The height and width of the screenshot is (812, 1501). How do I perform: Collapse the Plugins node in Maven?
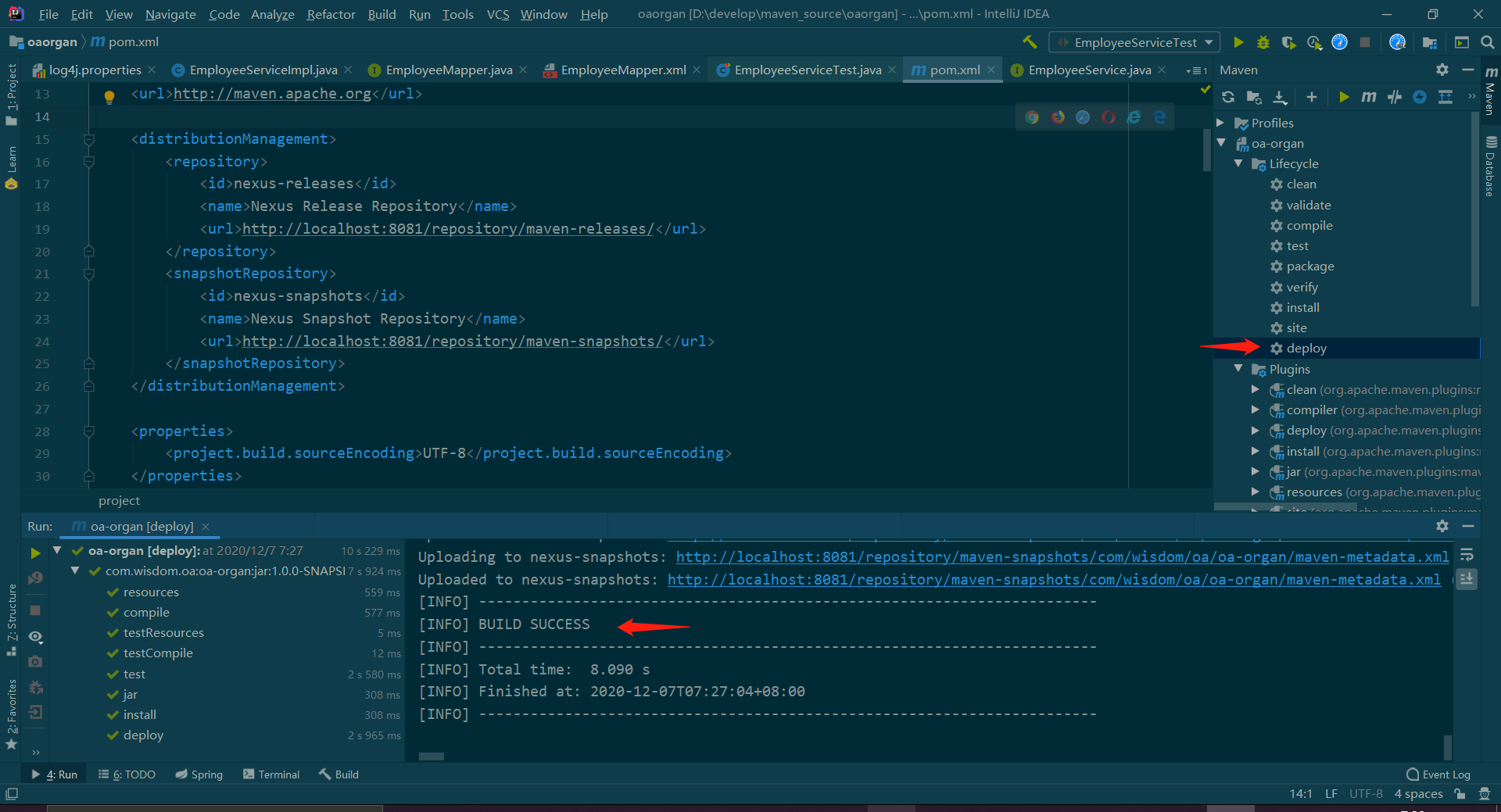coord(1238,368)
